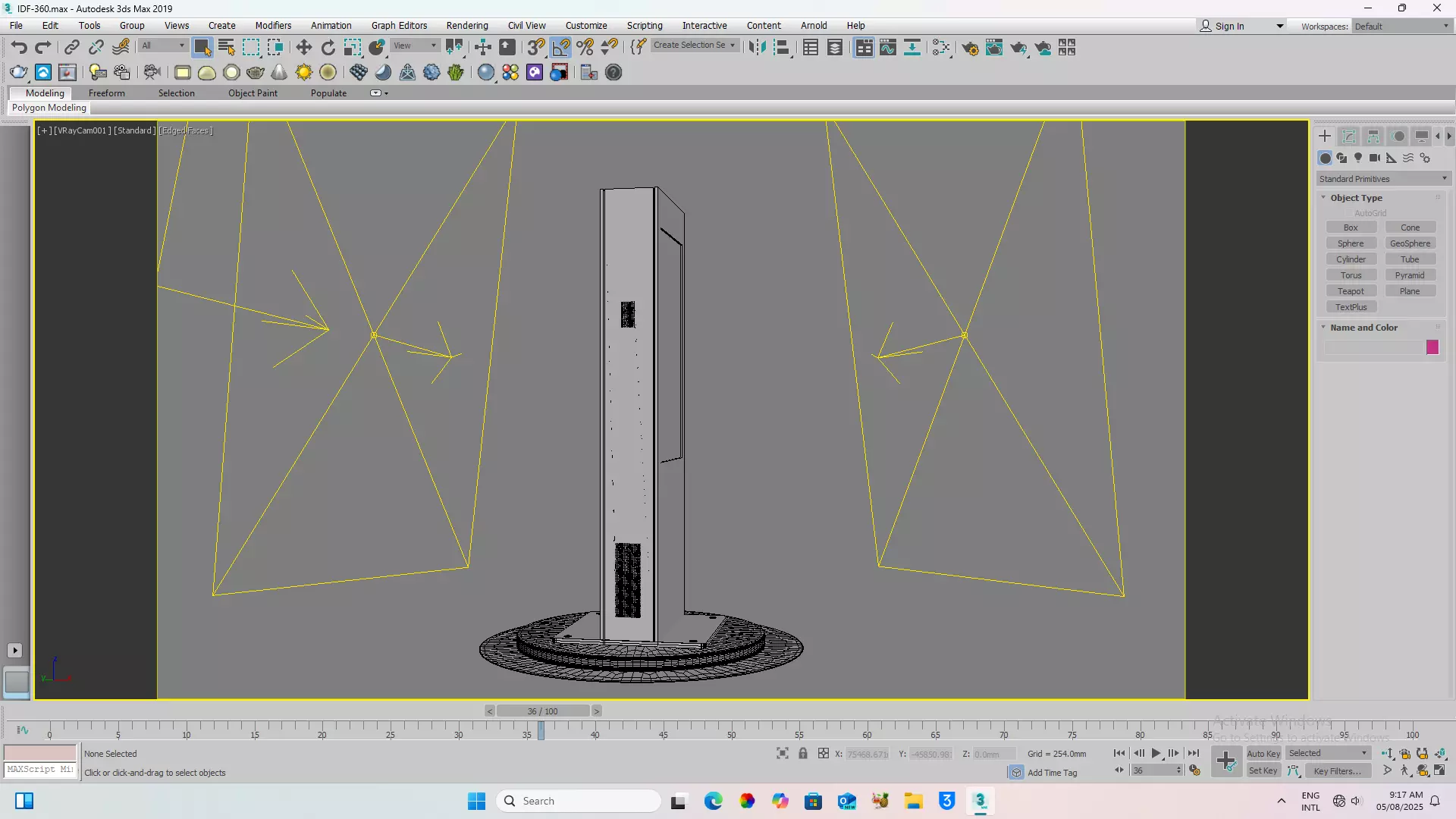Viewport: 1456px width, 819px height.
Task: Toggle the Spinner Snap button
Action: pyautogui.click(x=609, y=48)
